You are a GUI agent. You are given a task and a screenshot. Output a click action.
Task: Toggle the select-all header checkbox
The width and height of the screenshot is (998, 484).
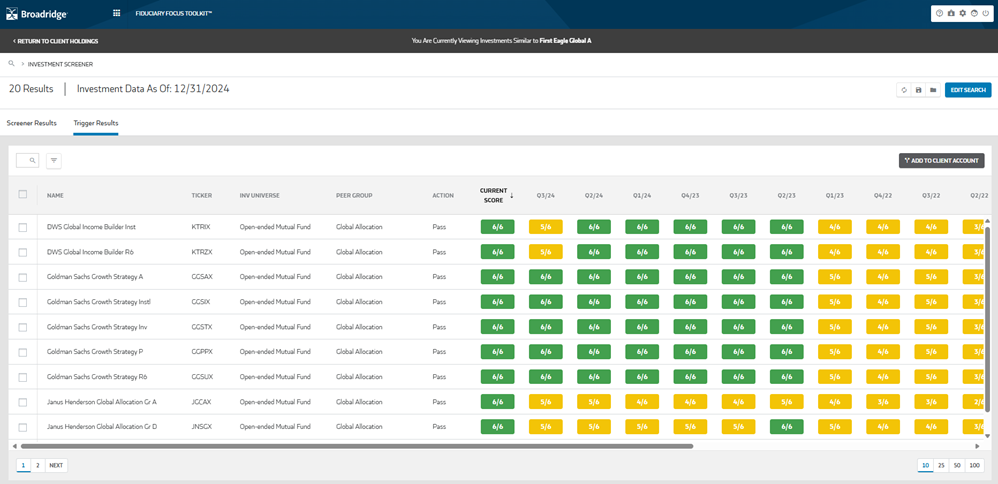23,195
